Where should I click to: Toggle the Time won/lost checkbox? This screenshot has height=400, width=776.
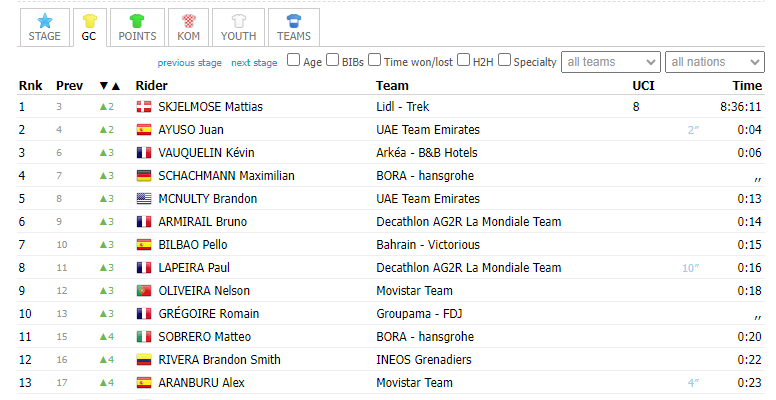(x=376, y=60)
